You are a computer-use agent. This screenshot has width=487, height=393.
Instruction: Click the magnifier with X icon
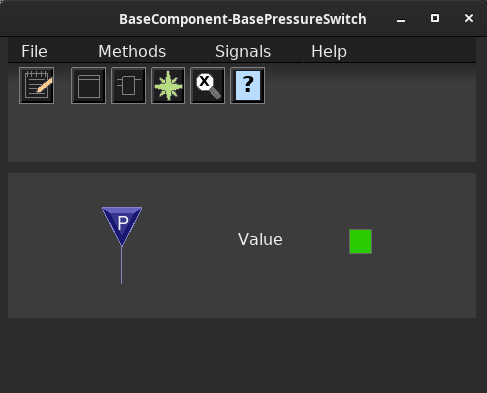pos(208,86)
